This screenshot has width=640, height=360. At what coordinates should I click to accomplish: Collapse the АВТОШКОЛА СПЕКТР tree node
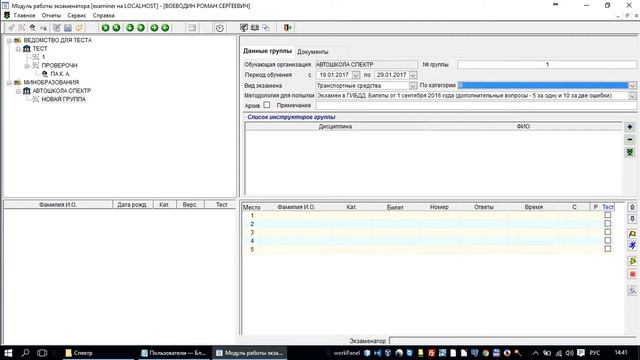point(18,91)
